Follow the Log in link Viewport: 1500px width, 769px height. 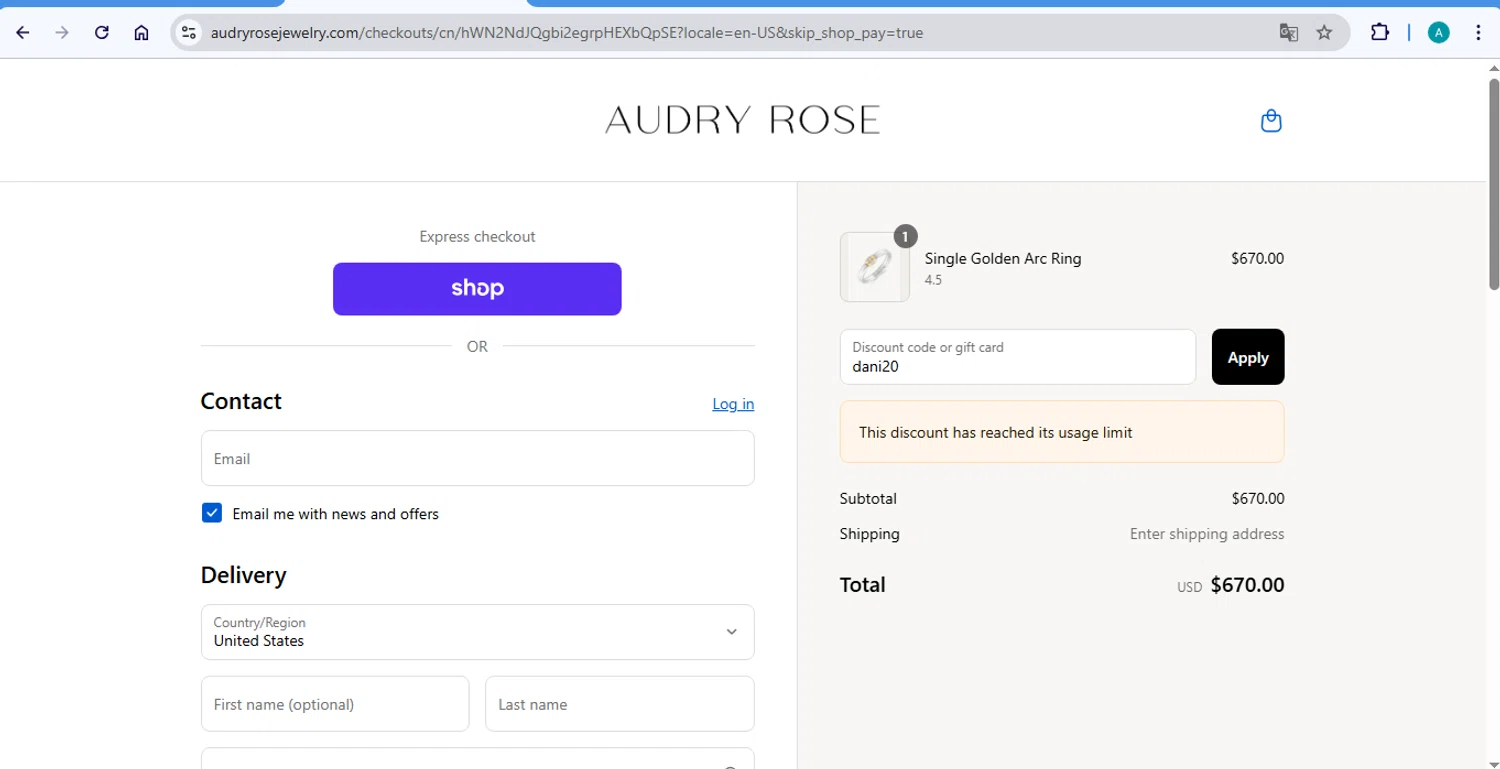point(733,404)
